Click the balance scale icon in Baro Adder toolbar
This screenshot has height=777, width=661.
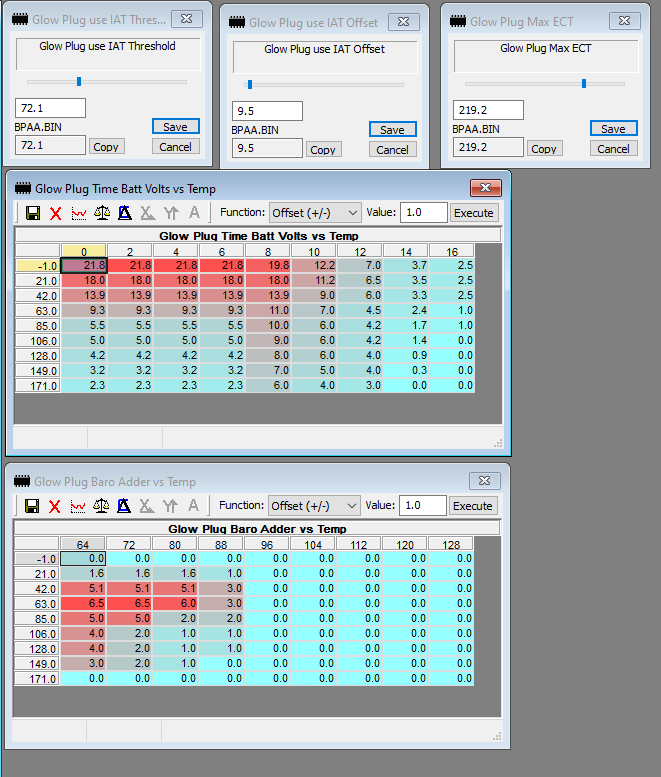pos(101,506)
